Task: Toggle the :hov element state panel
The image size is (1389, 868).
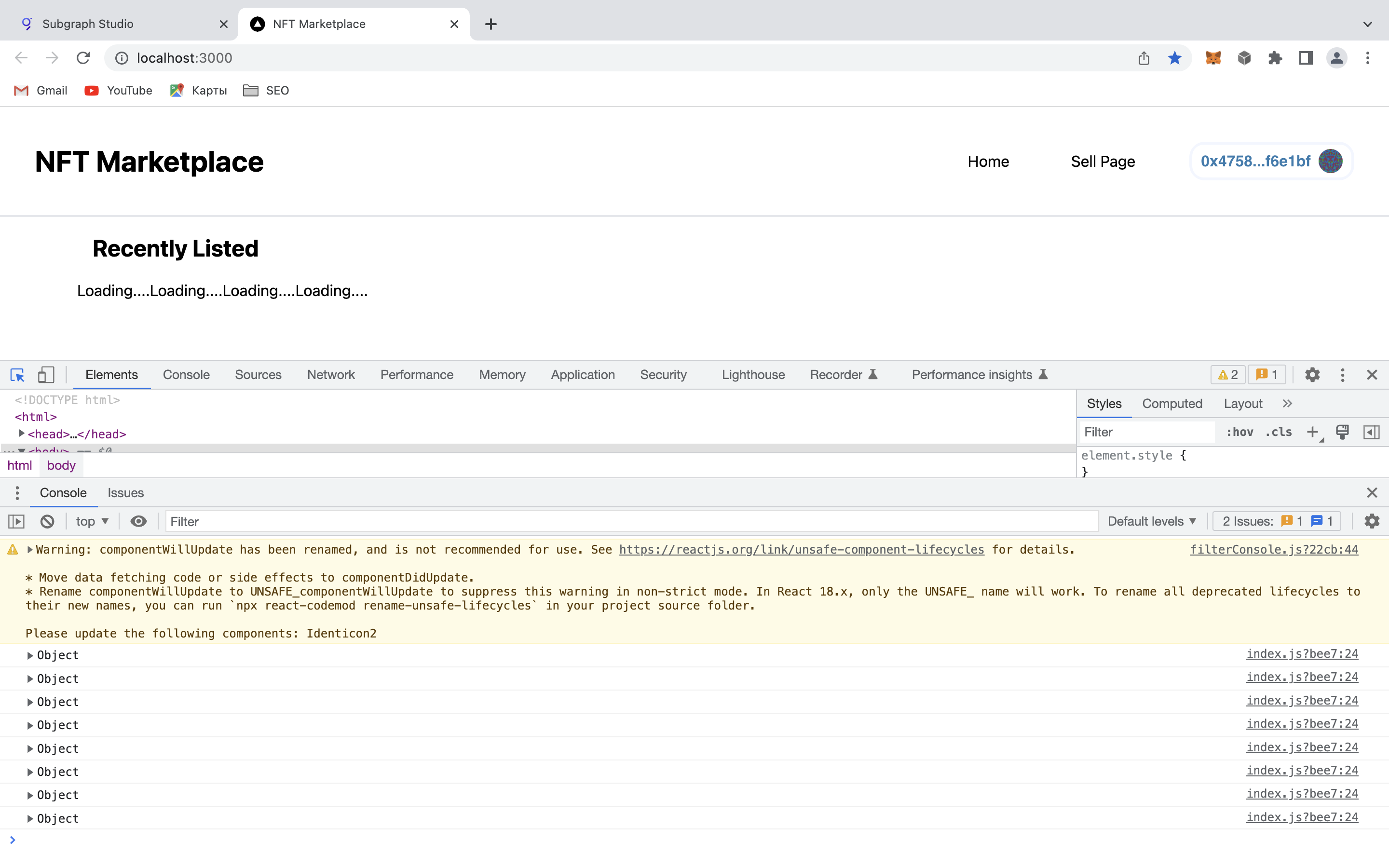Action: (x=1239, y=432)
